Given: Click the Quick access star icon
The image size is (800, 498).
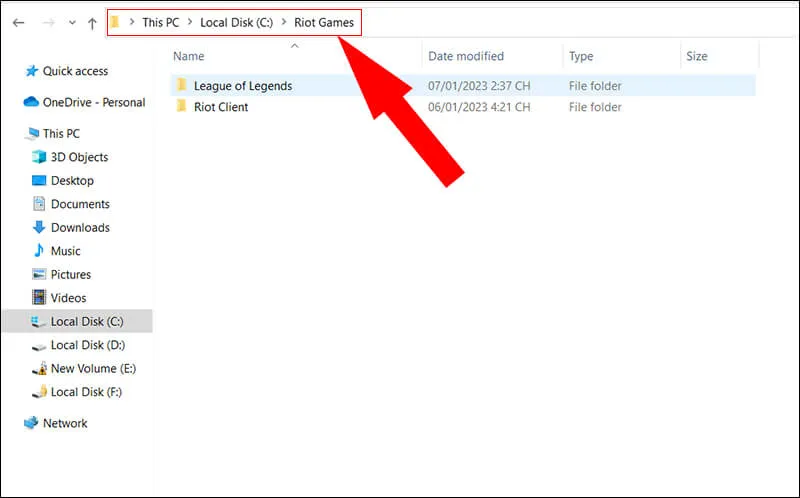Looking at the screenshot, I should tap(32, 70).
